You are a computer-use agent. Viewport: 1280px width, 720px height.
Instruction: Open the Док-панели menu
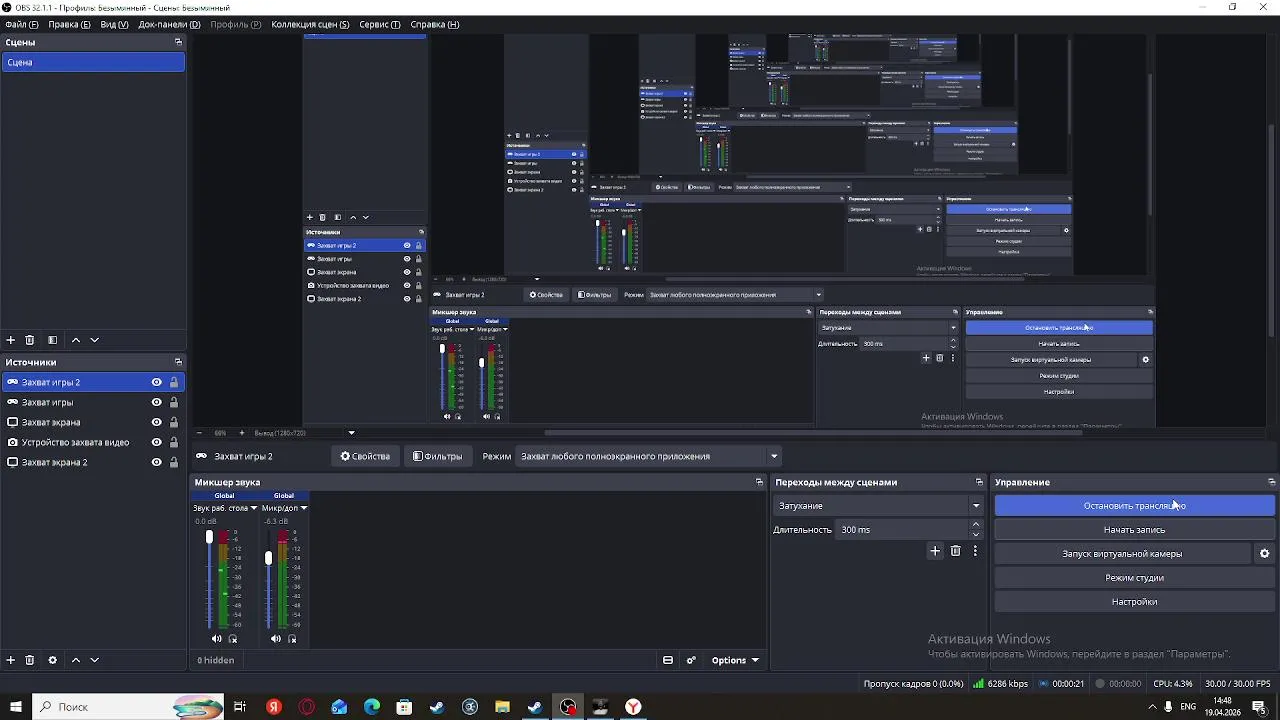[x=169, y=24]
